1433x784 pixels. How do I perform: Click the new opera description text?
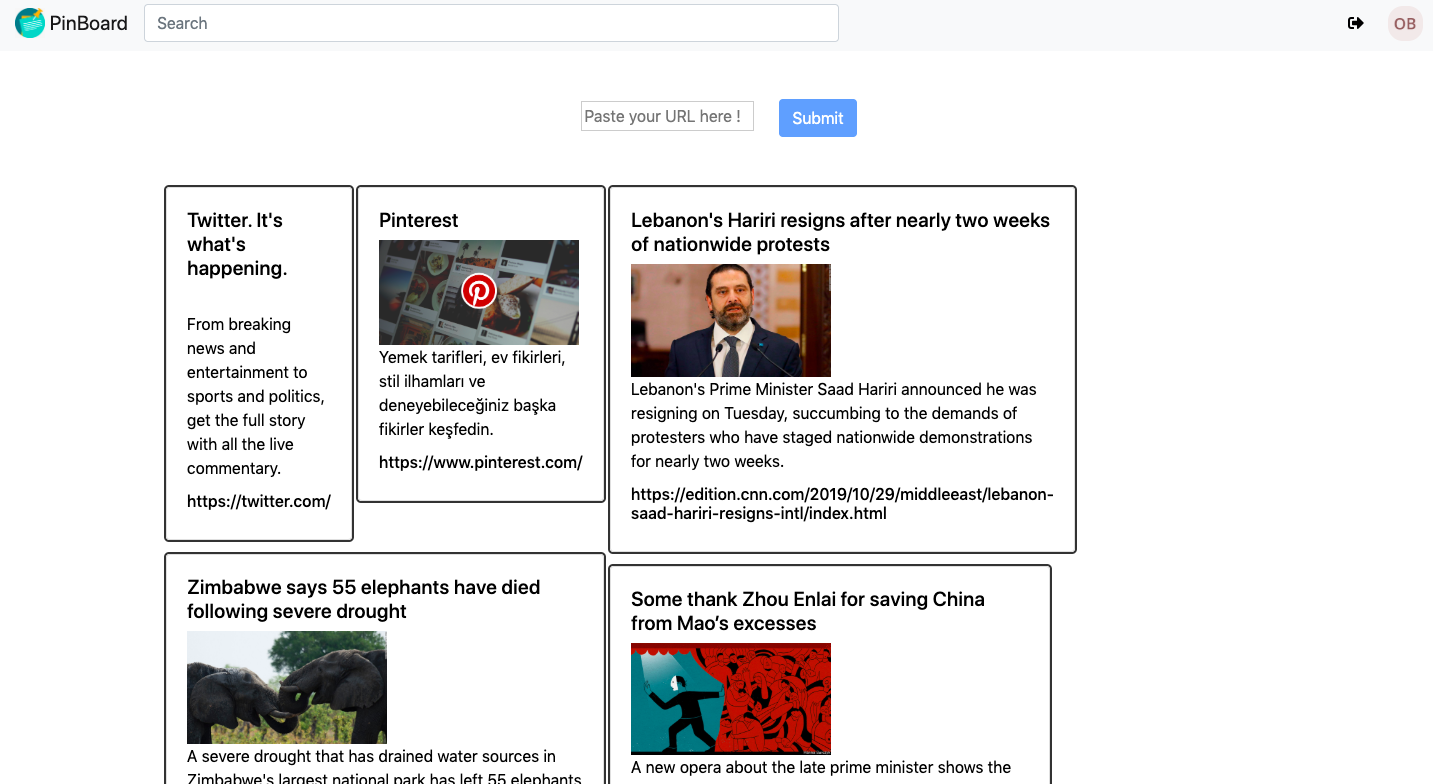(x=821, y=768)
